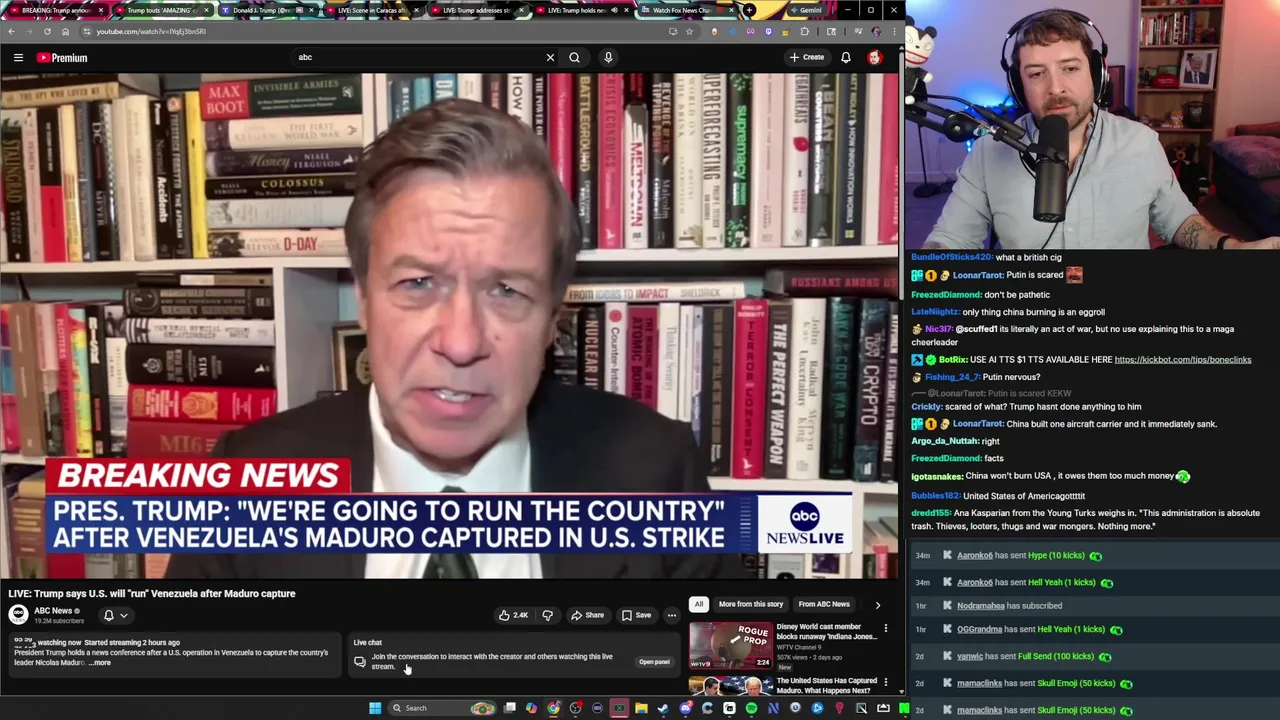The width and height of the screenshot is (1280, 720).
Task: Open the account avatar menu
Action: tap(875, 58)
